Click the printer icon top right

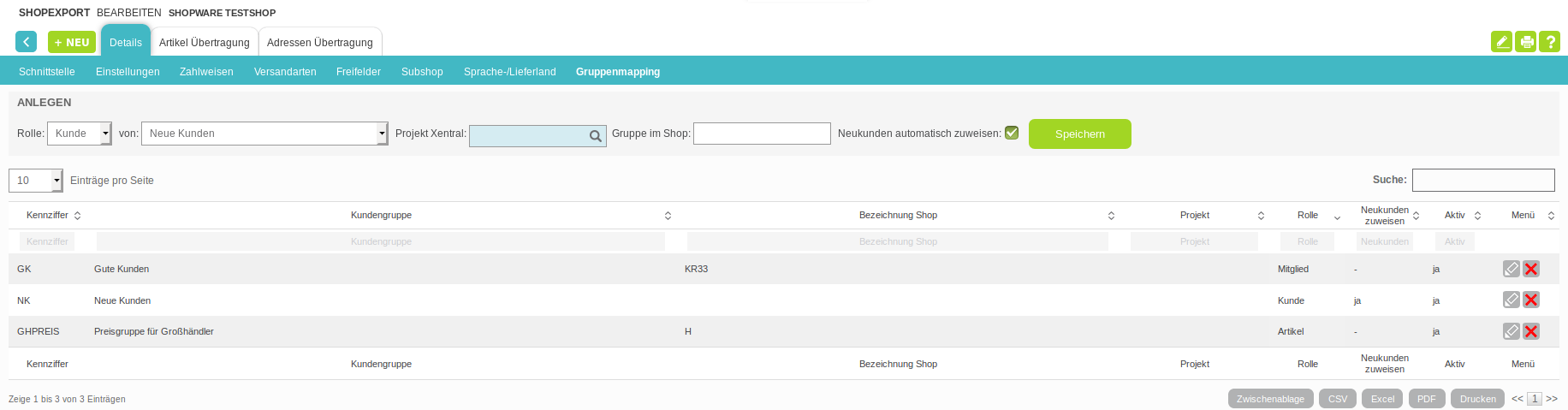pyautogui.click(x=1525, y=42)
